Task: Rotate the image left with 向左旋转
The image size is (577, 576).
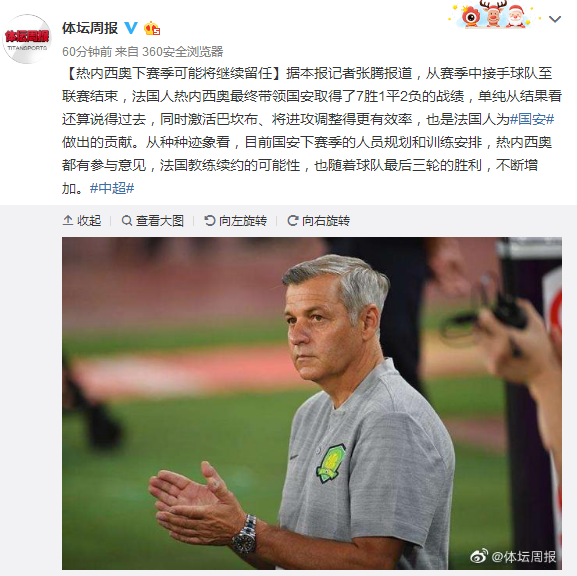Action: 236,220
